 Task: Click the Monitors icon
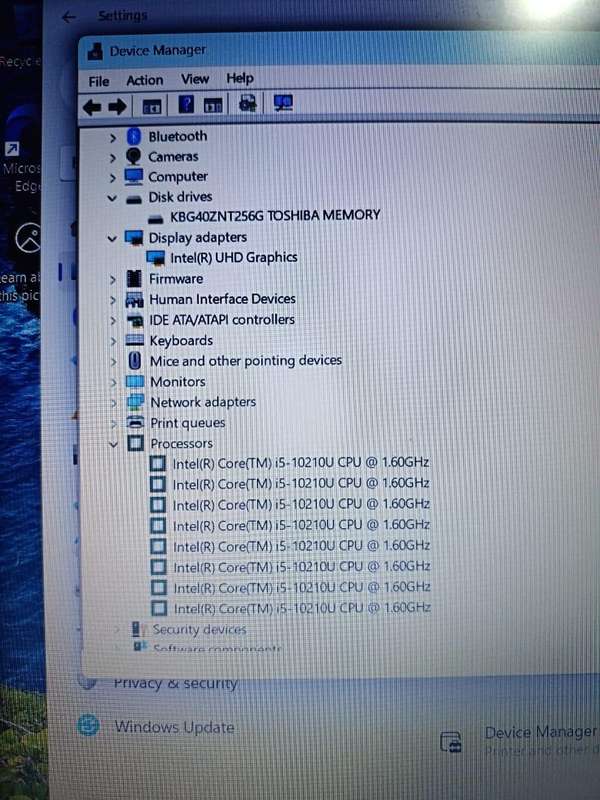pos(135,382)
